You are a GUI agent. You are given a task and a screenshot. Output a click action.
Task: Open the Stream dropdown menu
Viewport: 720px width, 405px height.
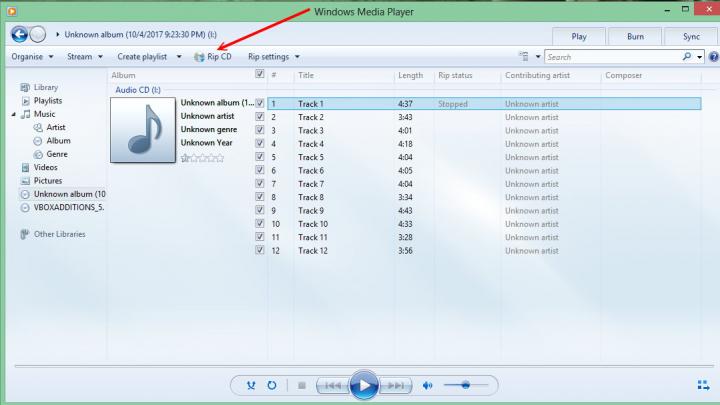coord(84,56)
